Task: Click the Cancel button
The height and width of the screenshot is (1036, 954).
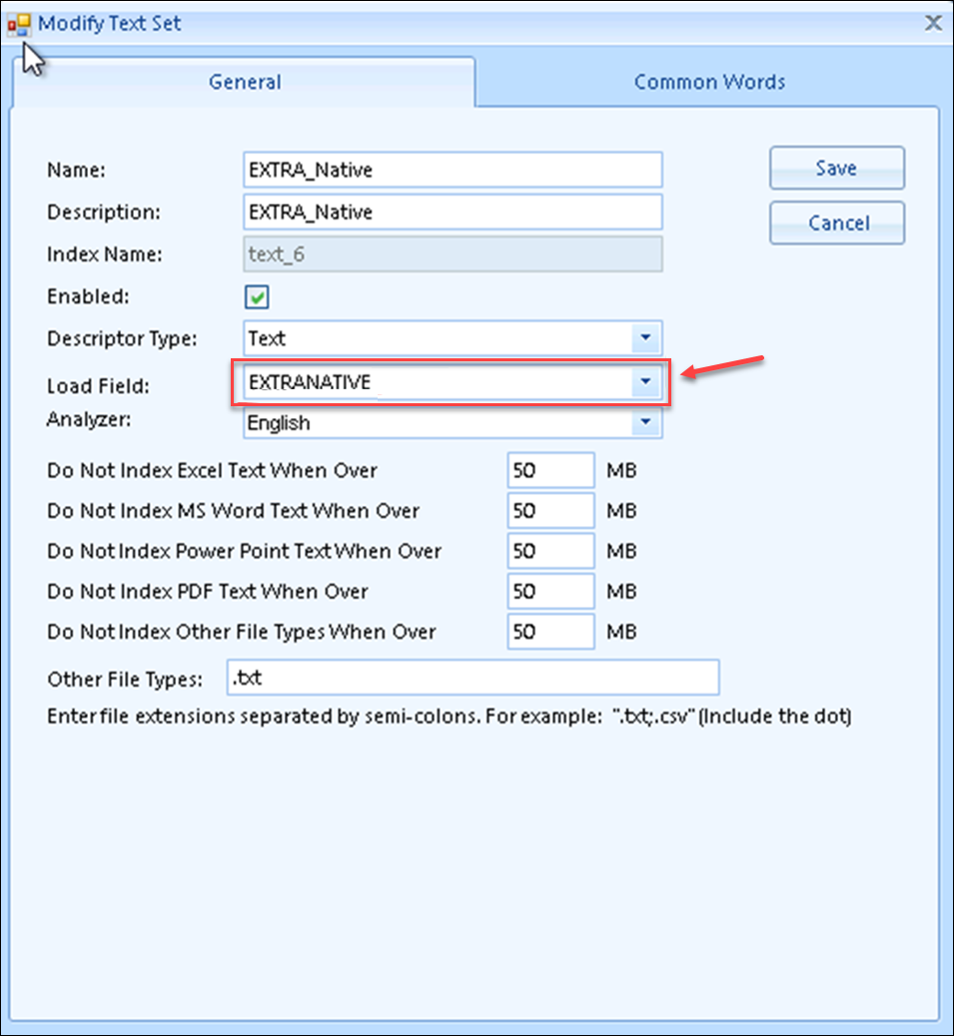Action: pos(836,222)
